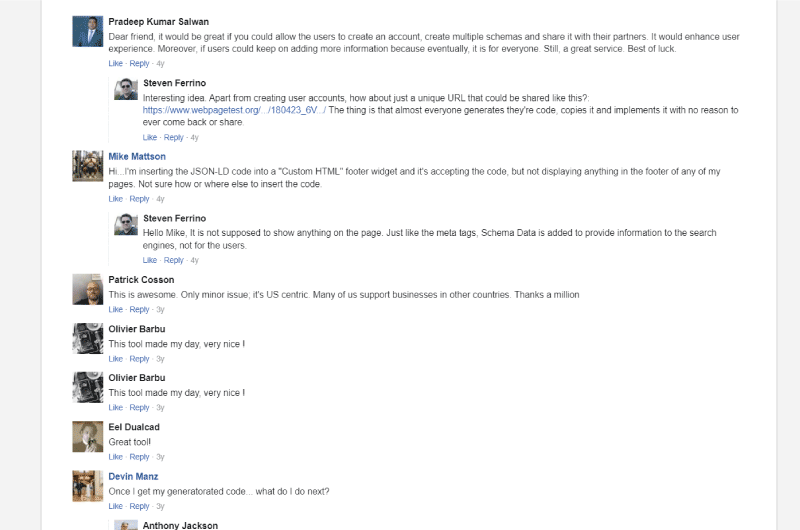The image size is (800, 530).
Task: Like Patrick Cosson's US centric comment
Action: [115, 310]
